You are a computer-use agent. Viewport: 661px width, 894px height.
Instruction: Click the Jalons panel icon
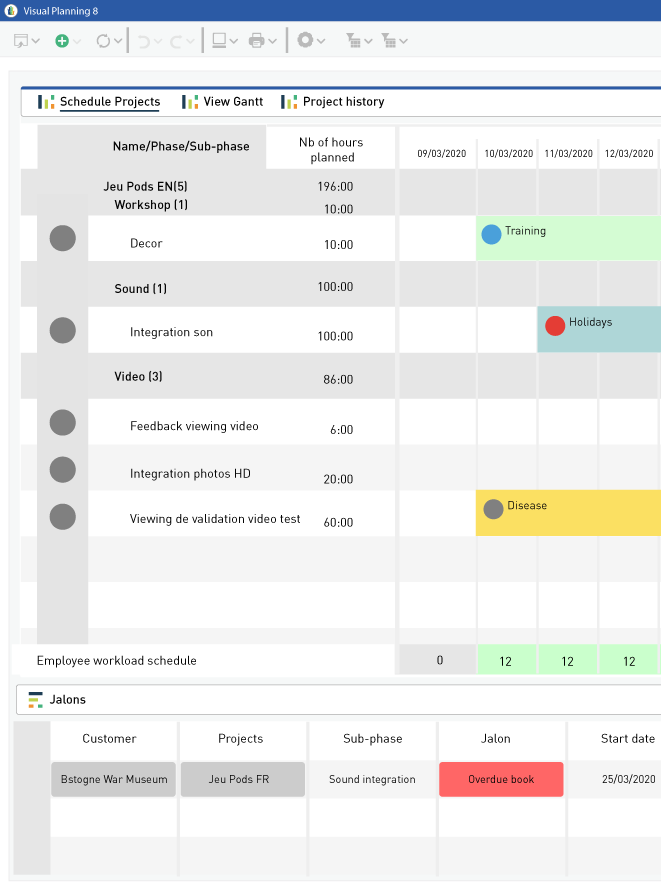36,700
